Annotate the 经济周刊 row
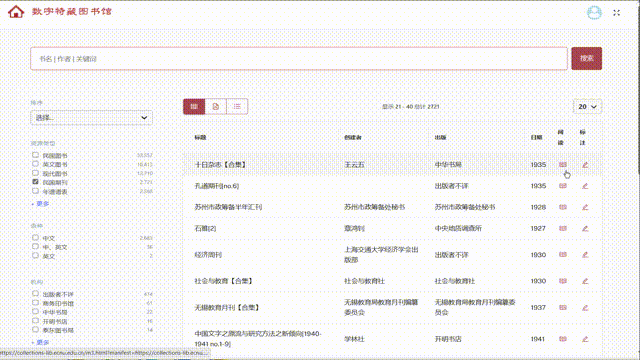This screenshot has height=360, width=640. point(585,254)
